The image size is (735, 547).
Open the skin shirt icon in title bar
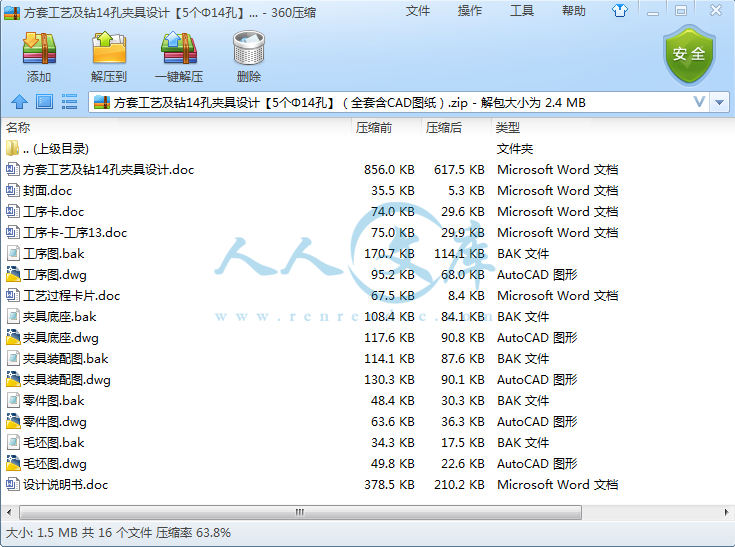[x=620, y=10]
